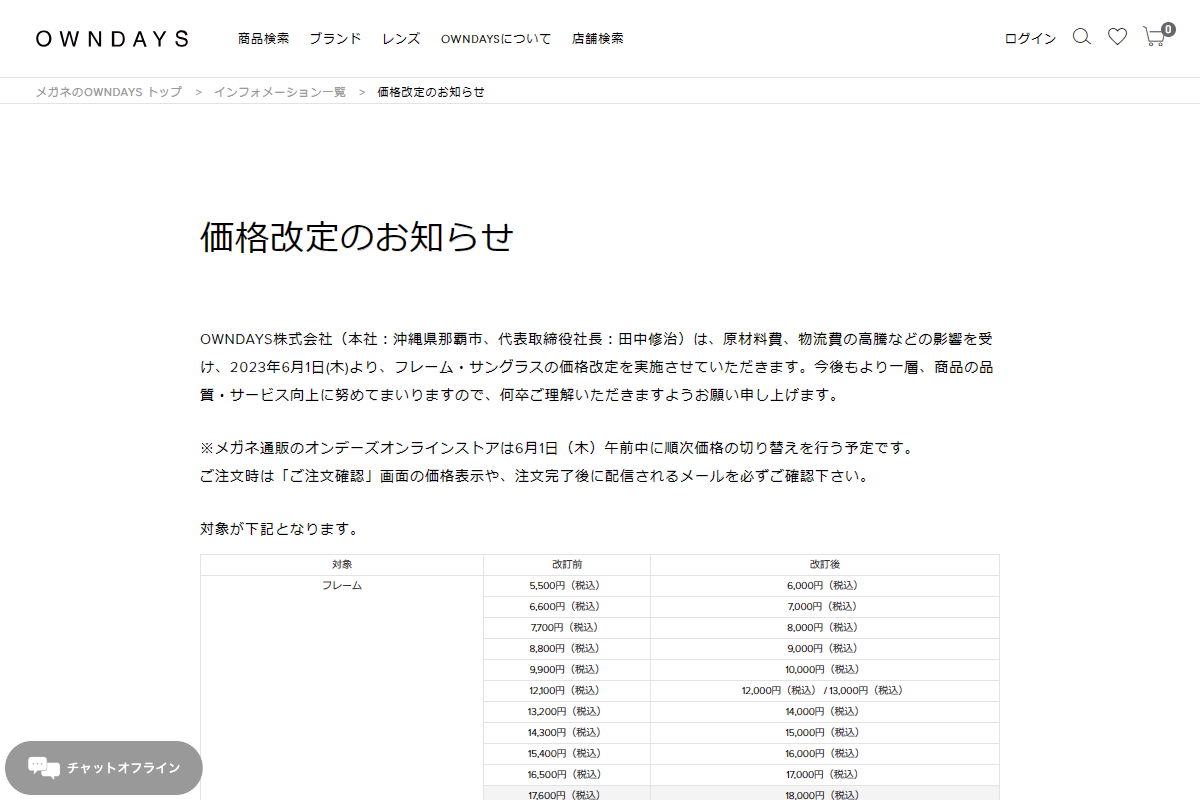Open the レンズ menu
Viewport: 1200px width, 800px height.
click(x=401, y=38)
